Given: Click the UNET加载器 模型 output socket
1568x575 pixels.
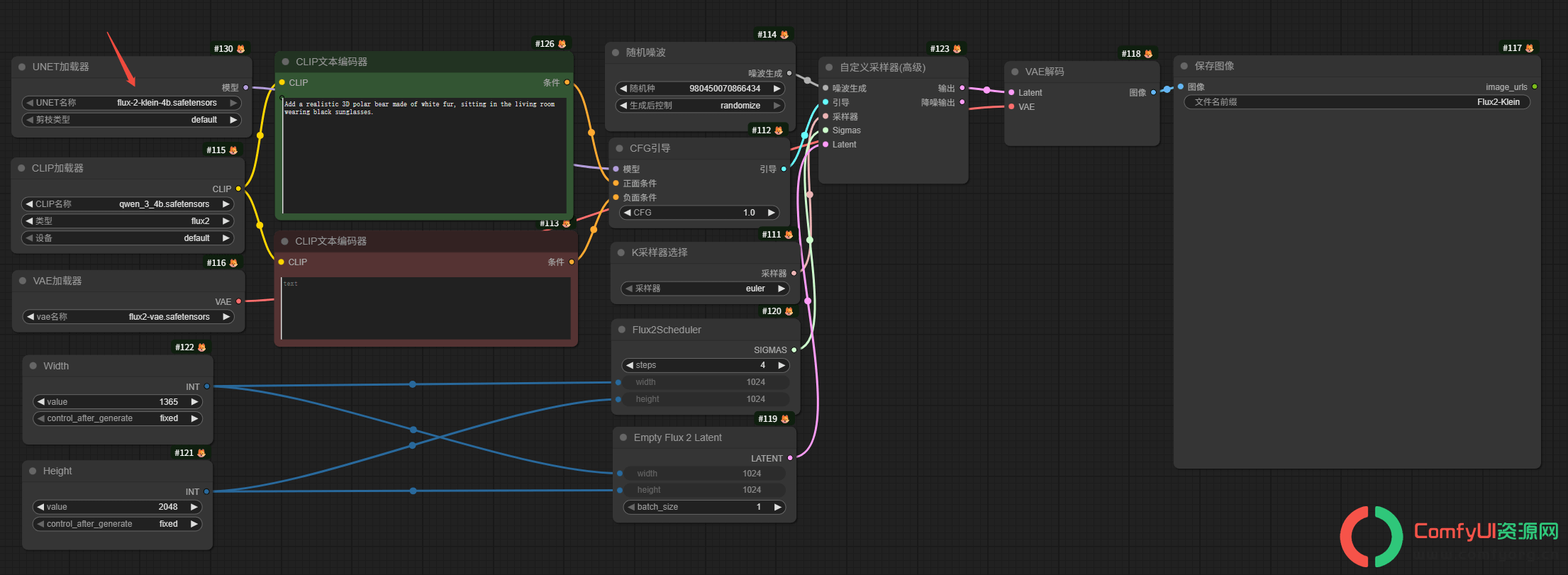Looking at the screenshot, I should point(246,88).
